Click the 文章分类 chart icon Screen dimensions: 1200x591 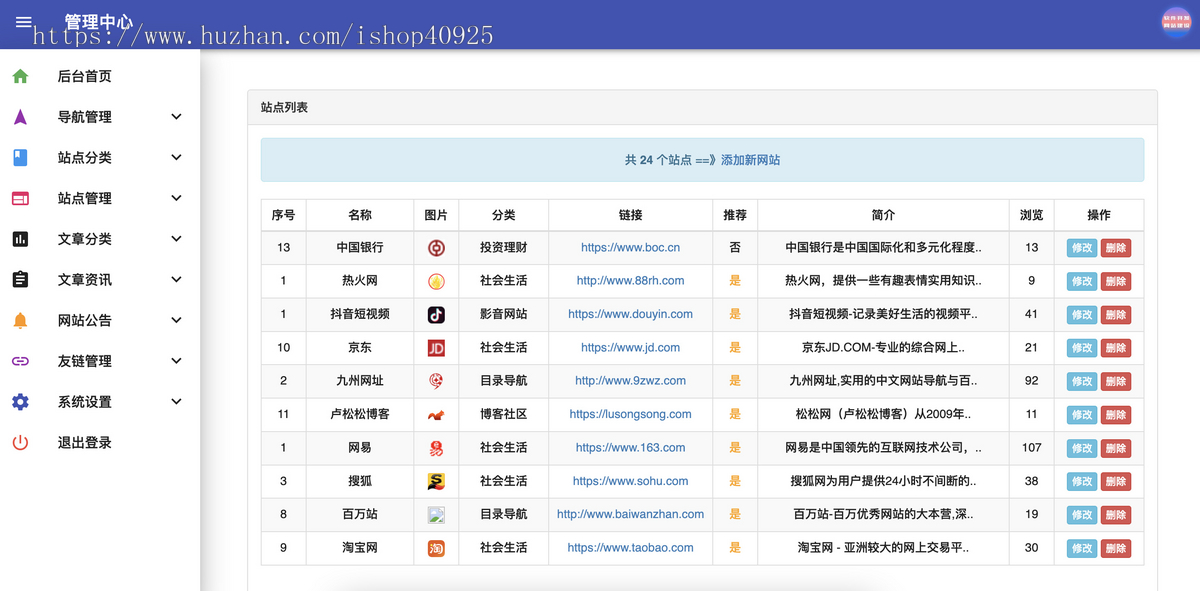(20, 239)
